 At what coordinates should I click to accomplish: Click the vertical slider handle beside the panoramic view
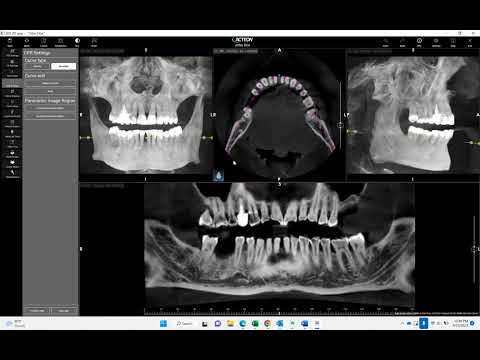tap(474, 249)
